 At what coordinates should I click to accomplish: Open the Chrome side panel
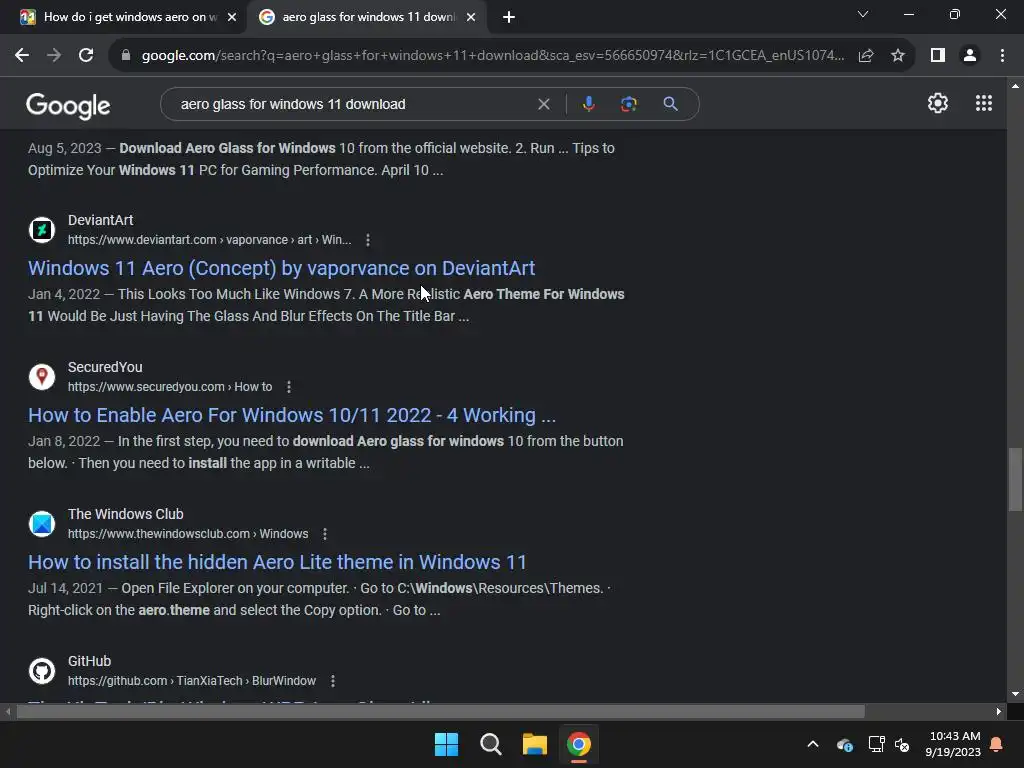click(938, 56)
